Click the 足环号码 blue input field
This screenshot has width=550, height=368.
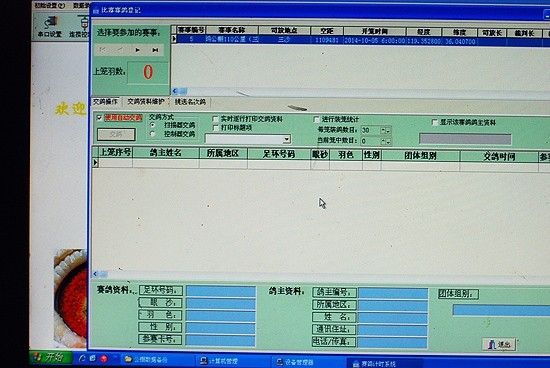[x=221, y=291]
